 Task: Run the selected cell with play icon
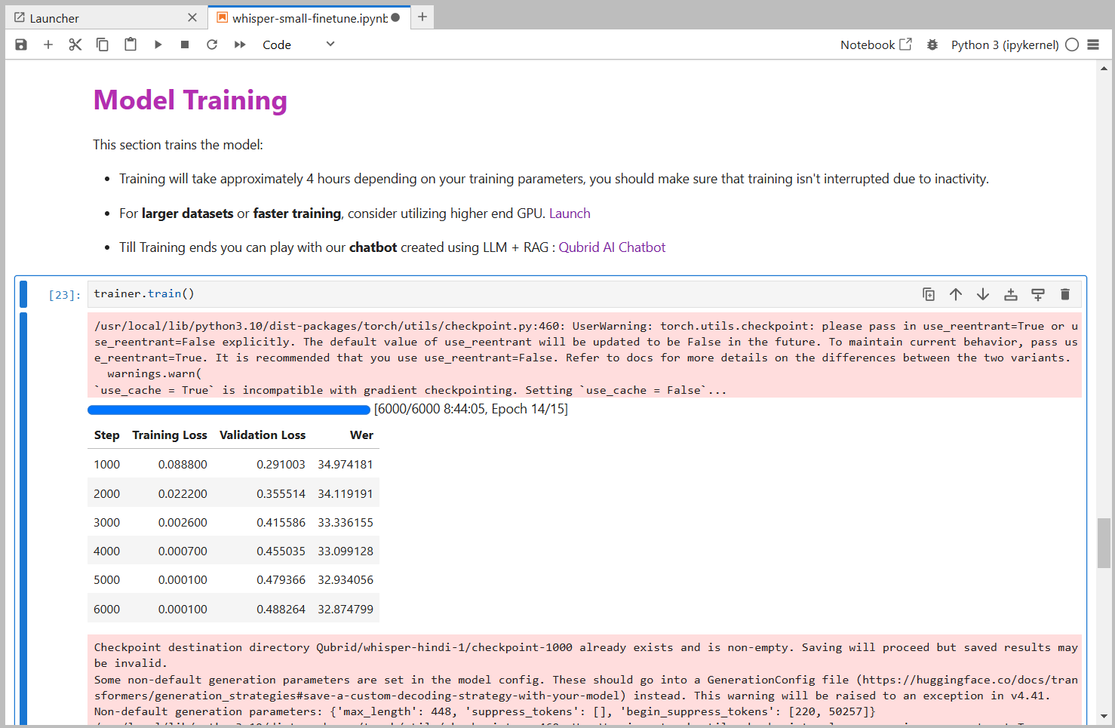158,45
